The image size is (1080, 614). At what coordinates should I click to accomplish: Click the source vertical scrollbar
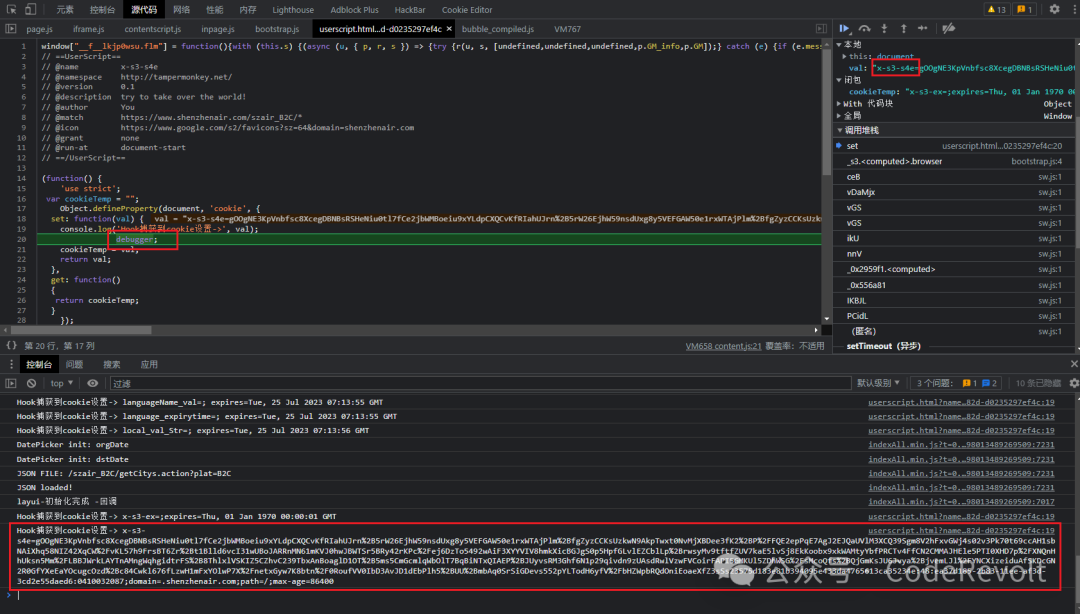tap(827, 110)
